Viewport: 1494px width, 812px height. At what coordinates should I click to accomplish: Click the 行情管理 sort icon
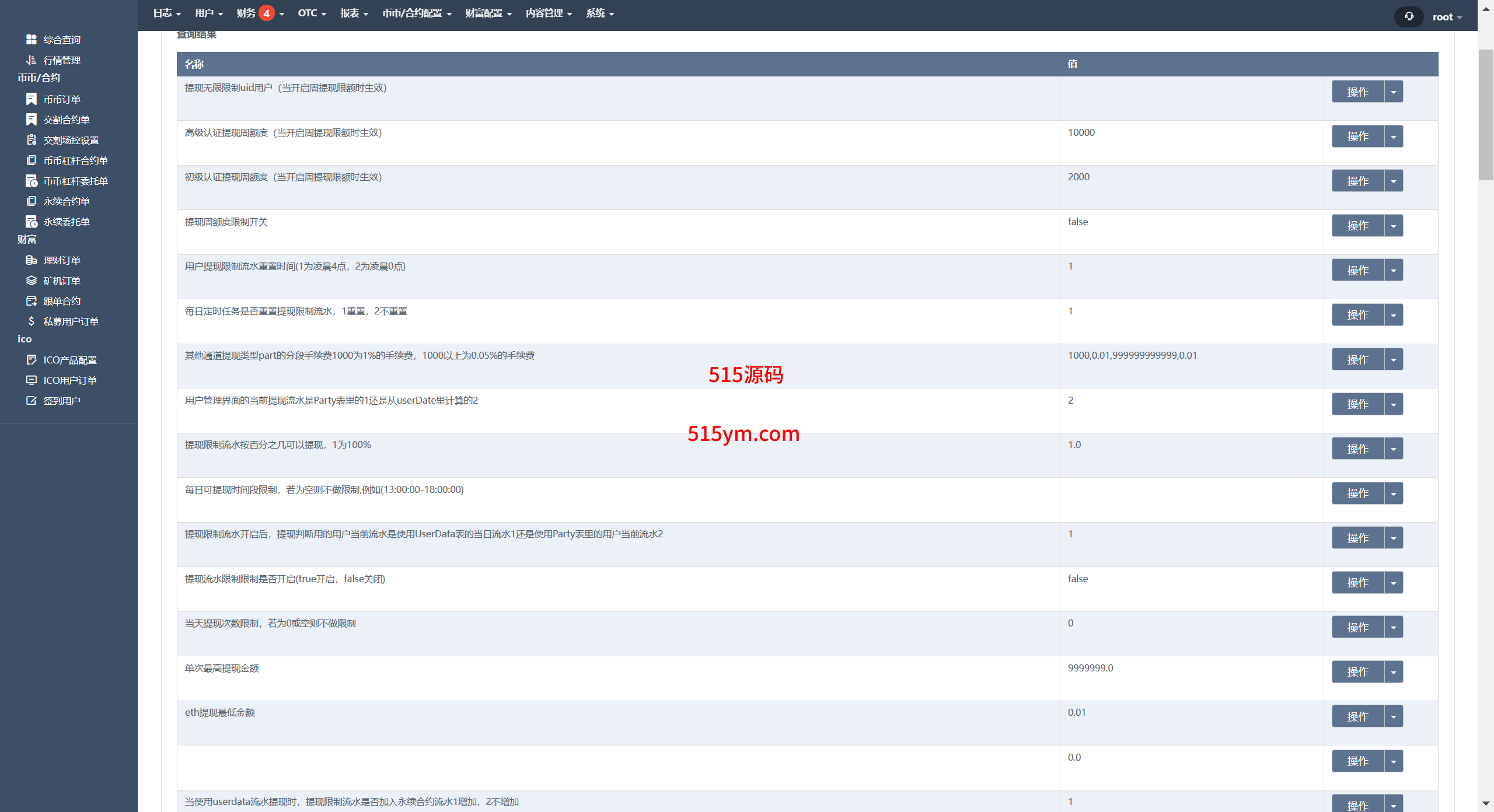[x=32, y=60]
